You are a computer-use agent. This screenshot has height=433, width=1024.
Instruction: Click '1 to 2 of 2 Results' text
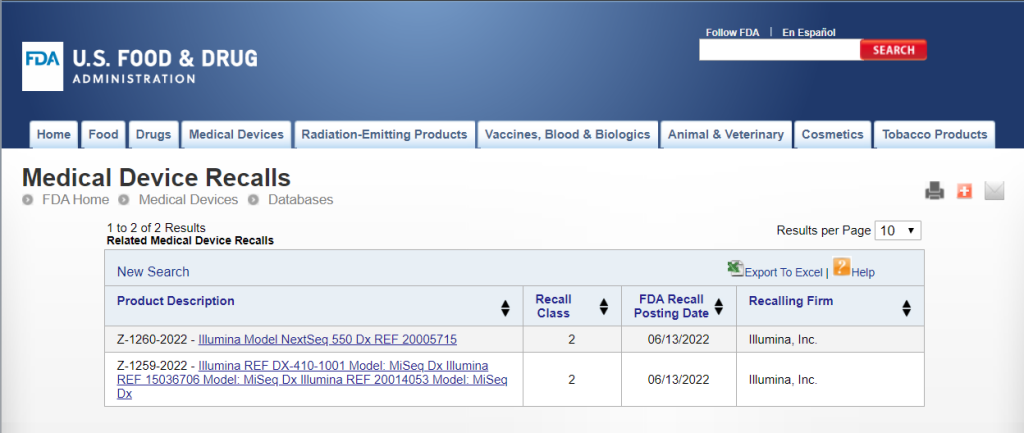click(x=156, y=228)
